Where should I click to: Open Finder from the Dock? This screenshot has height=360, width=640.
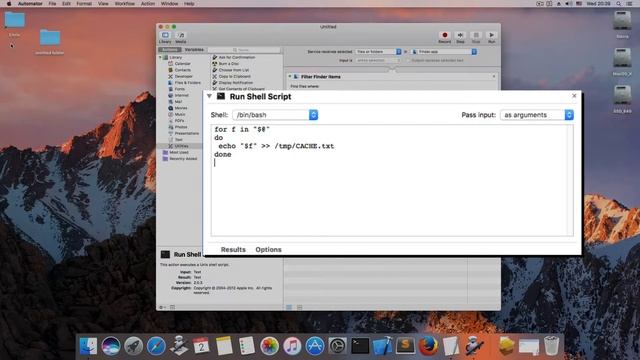tap(88, 346)
